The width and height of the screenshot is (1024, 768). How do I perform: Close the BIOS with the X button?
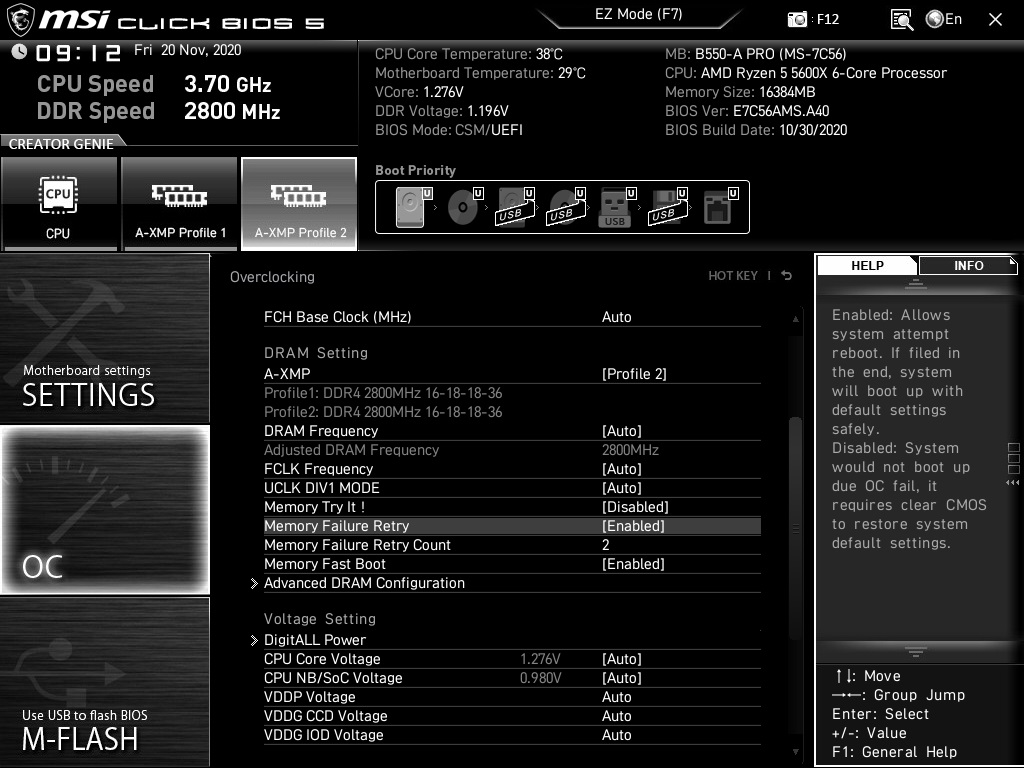point(995,20)
